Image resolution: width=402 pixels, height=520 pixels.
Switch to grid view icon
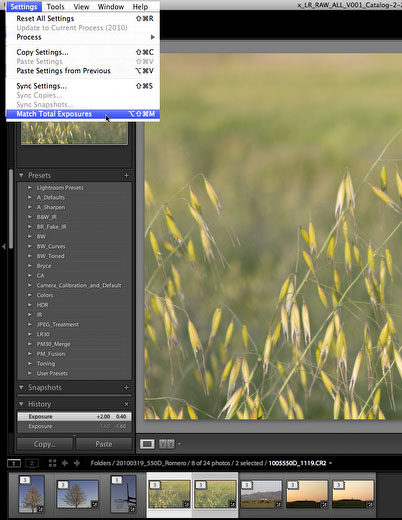52,463
